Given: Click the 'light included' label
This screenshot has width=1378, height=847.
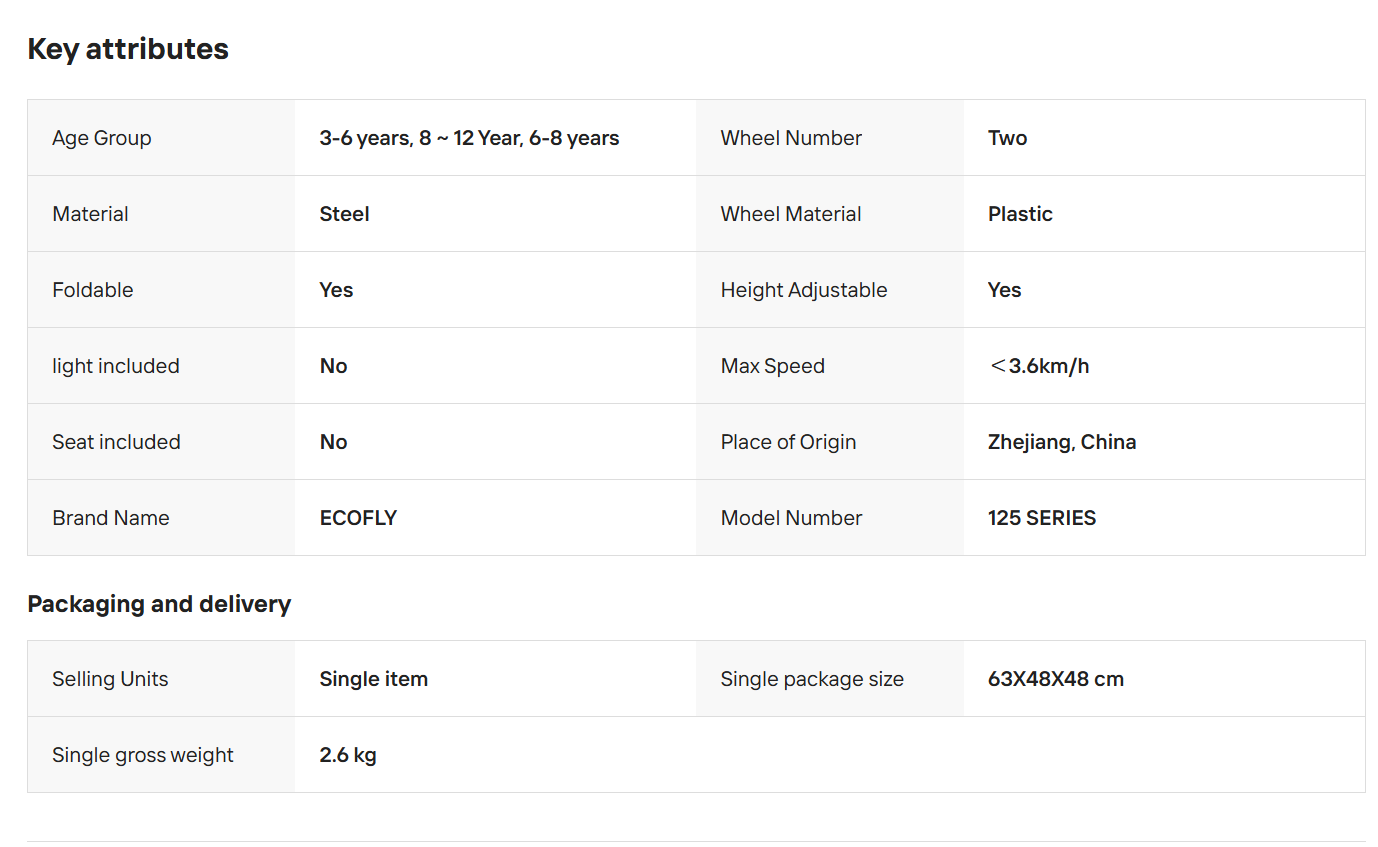Looking at the screenshot, I should pos(116,366).
